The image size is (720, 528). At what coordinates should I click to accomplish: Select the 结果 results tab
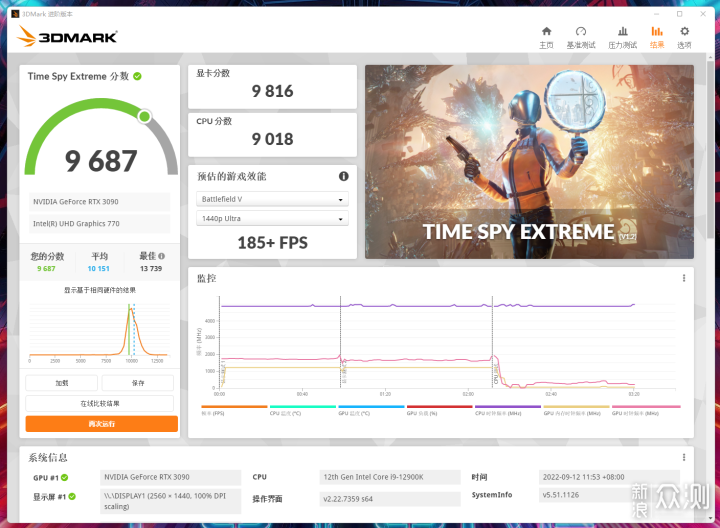coord(657,37)
